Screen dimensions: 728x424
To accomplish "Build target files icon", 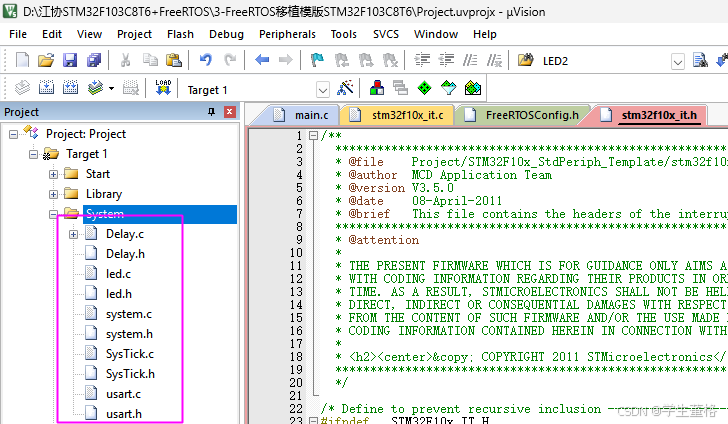I will [46, 87].
